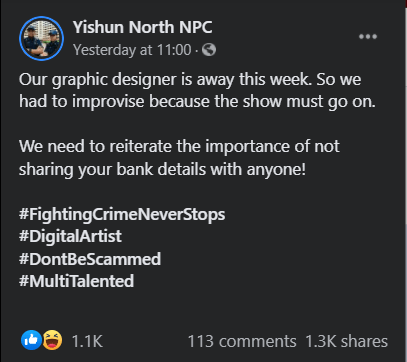
Task: Click 'We need to reiterate the importance' line
Action: point(179,146)
